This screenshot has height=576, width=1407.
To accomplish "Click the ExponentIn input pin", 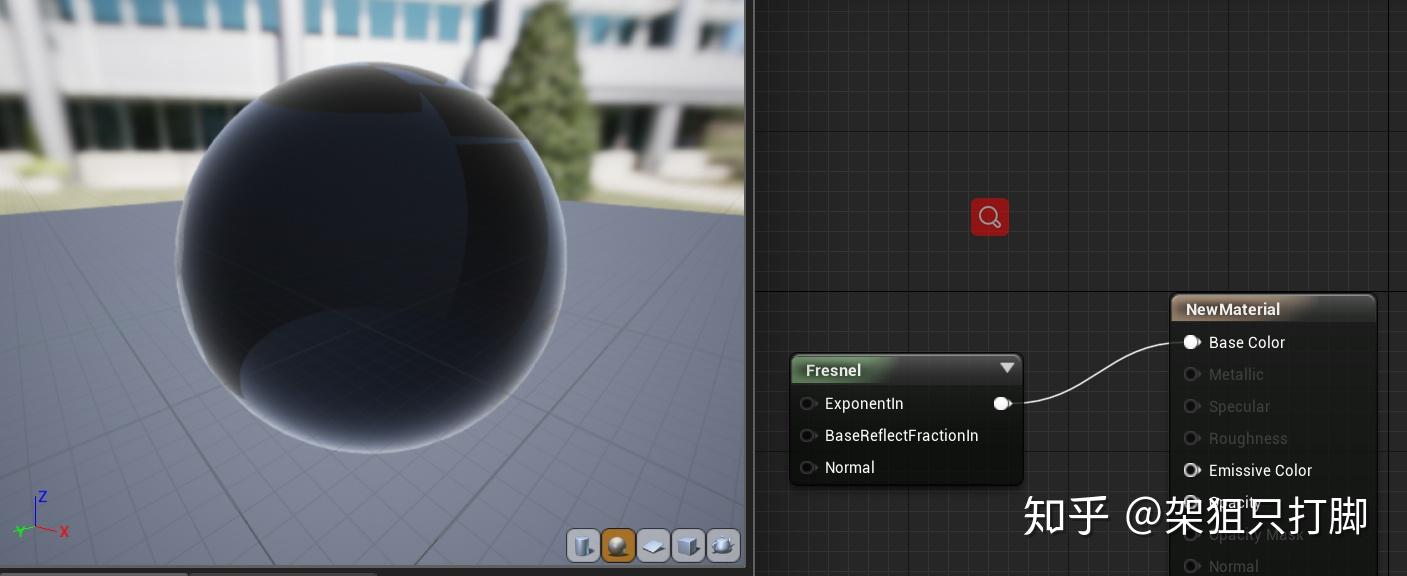I will [x=808, y=404].
